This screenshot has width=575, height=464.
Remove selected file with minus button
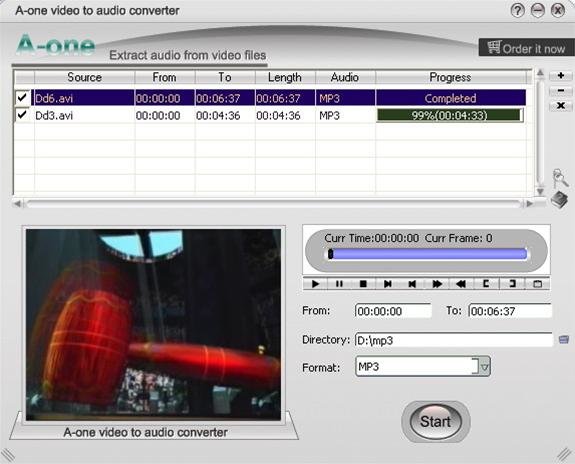[x=560, y=91]
